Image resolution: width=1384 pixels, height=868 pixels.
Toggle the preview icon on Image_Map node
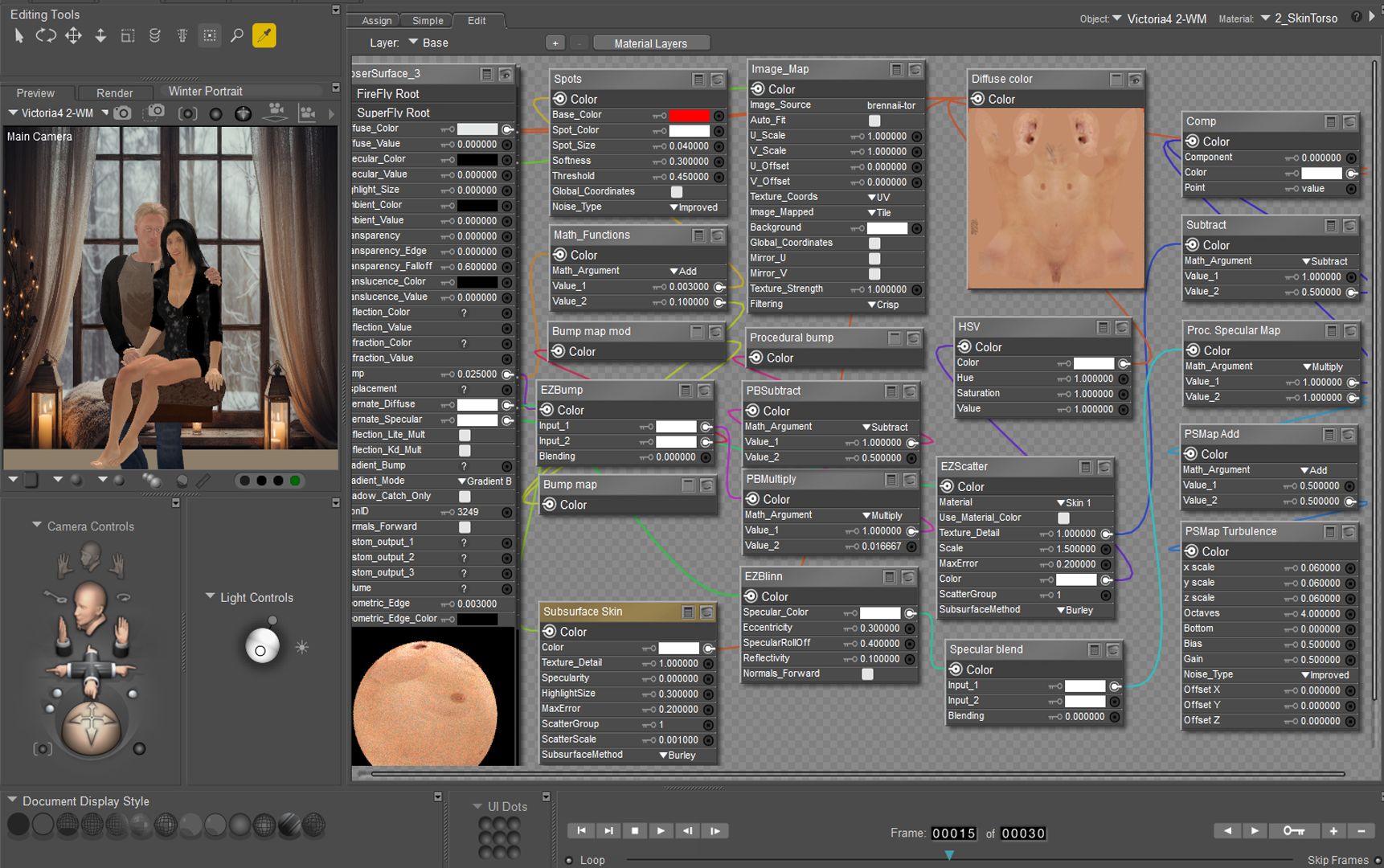[x=915, y=70]
